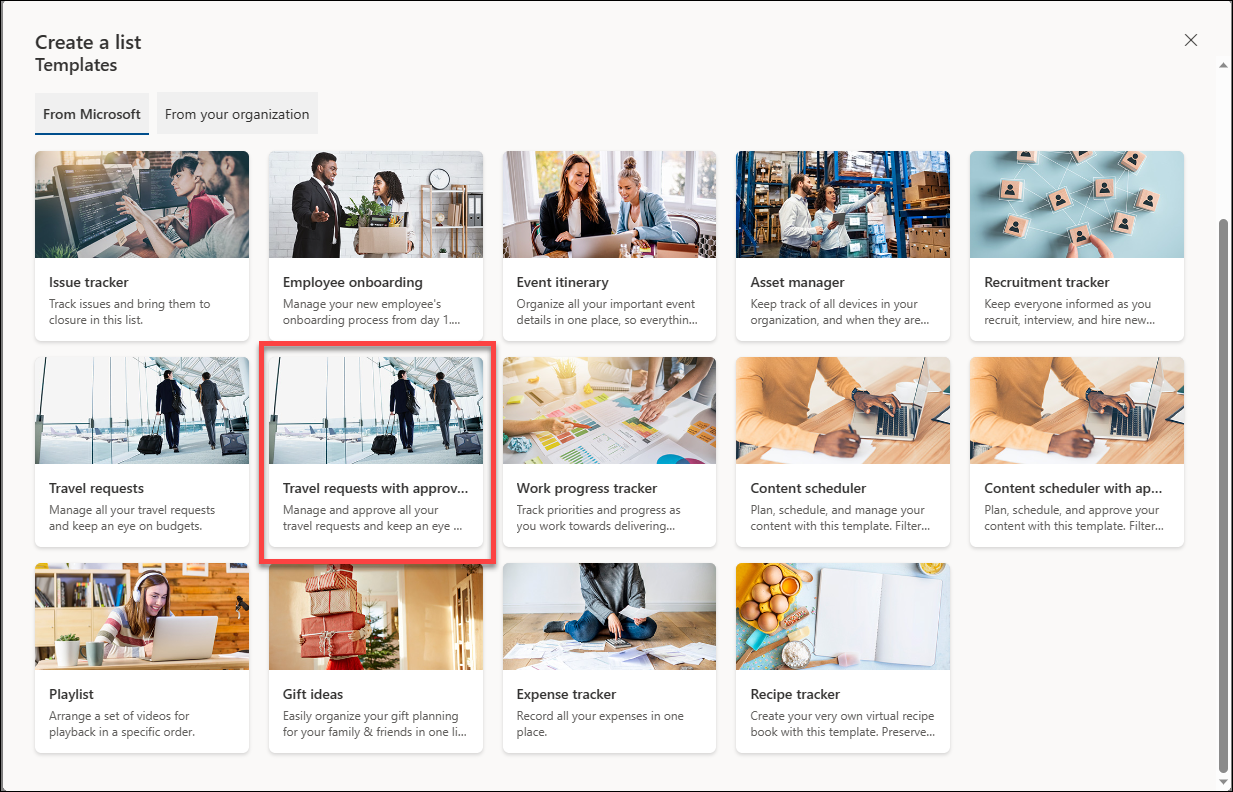Click 'Travel requests with approv...' title

(x=376, y=488)
